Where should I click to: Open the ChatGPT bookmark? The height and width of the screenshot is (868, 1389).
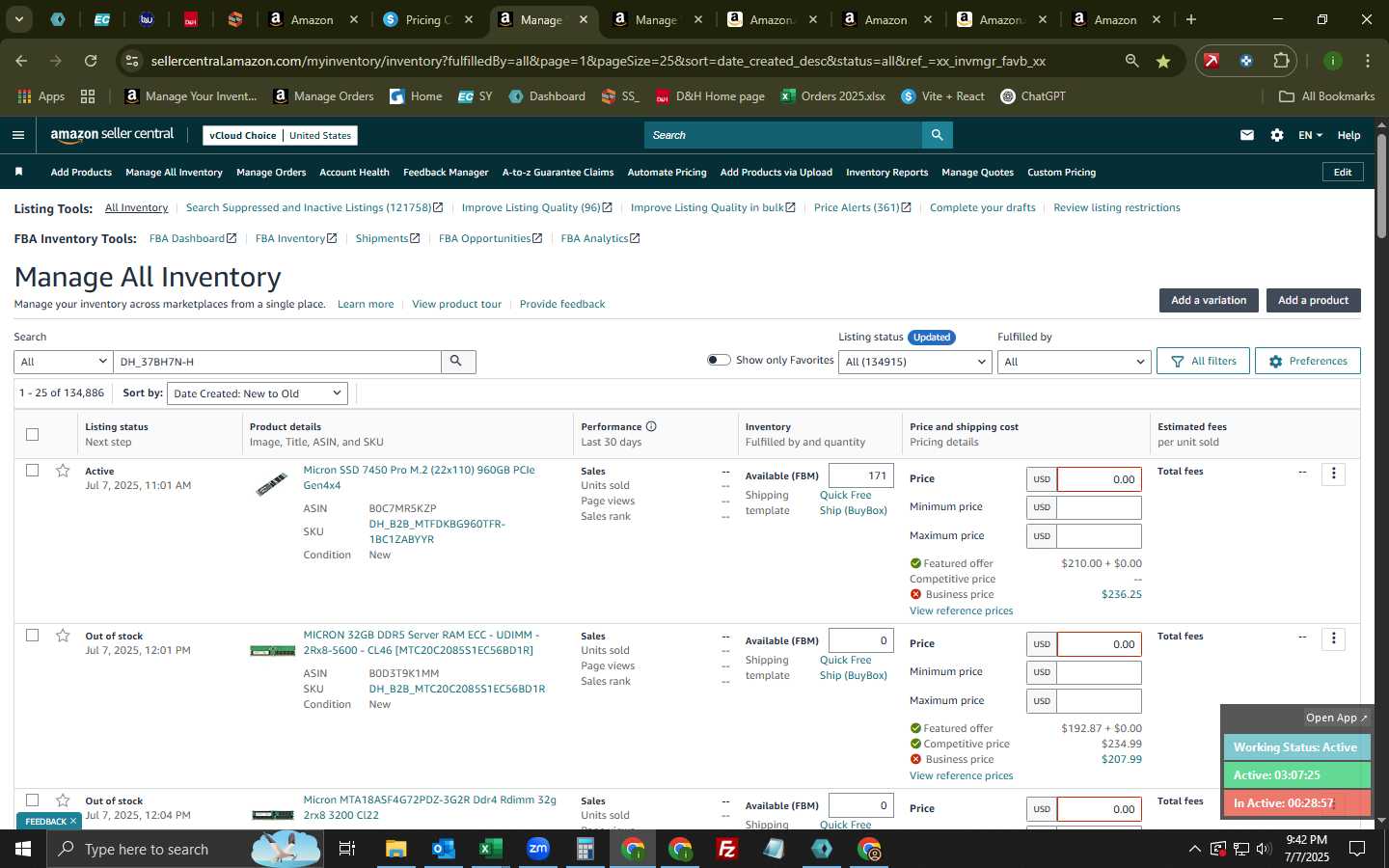click(1032, 96)
